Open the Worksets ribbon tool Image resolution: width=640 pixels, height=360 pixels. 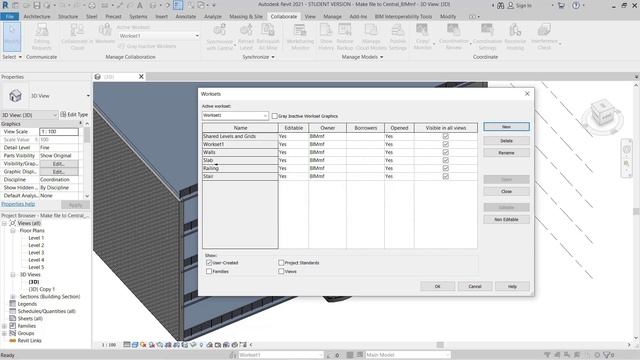tap(105, 33)
